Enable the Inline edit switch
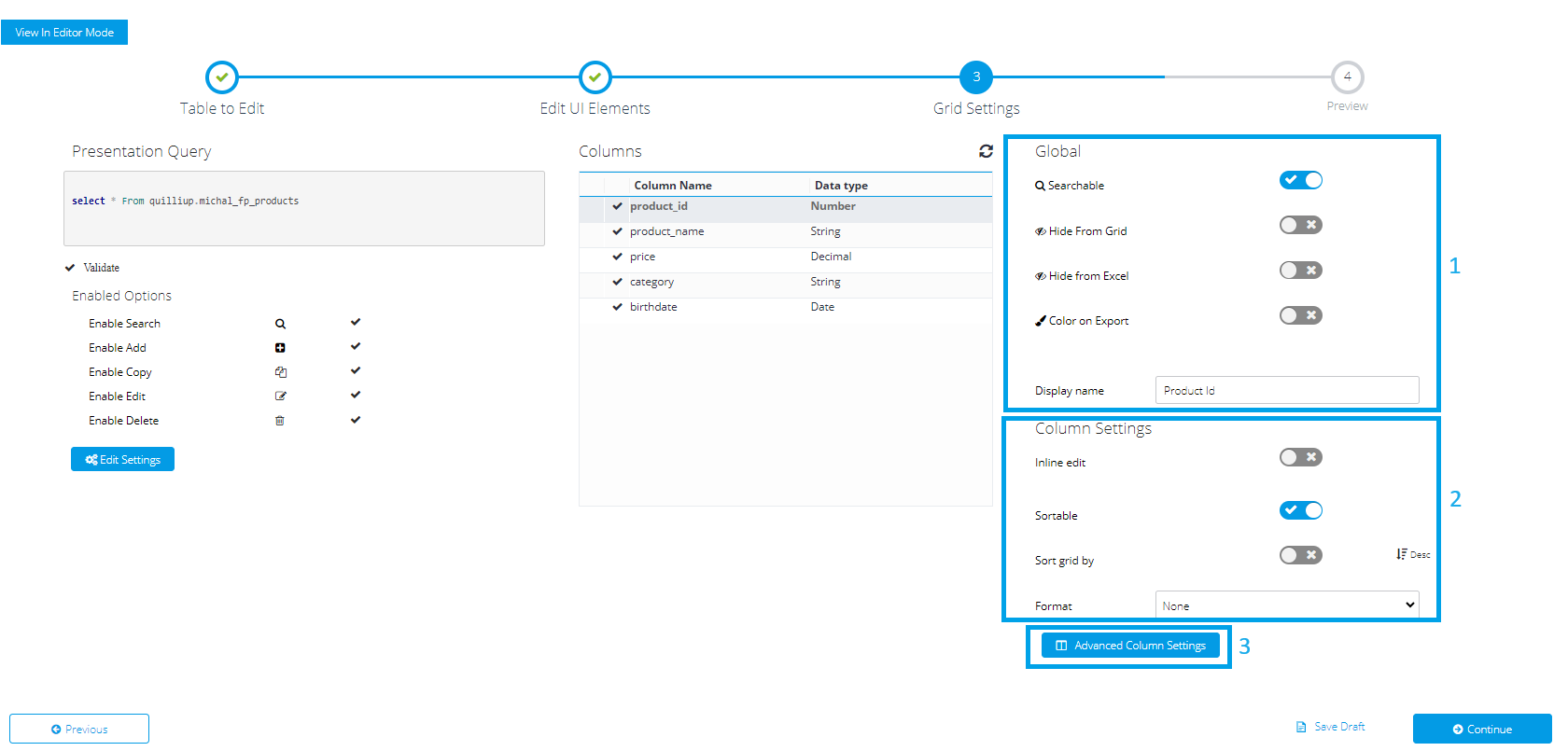This screenshot has height=751, width=1568. 1301,457
